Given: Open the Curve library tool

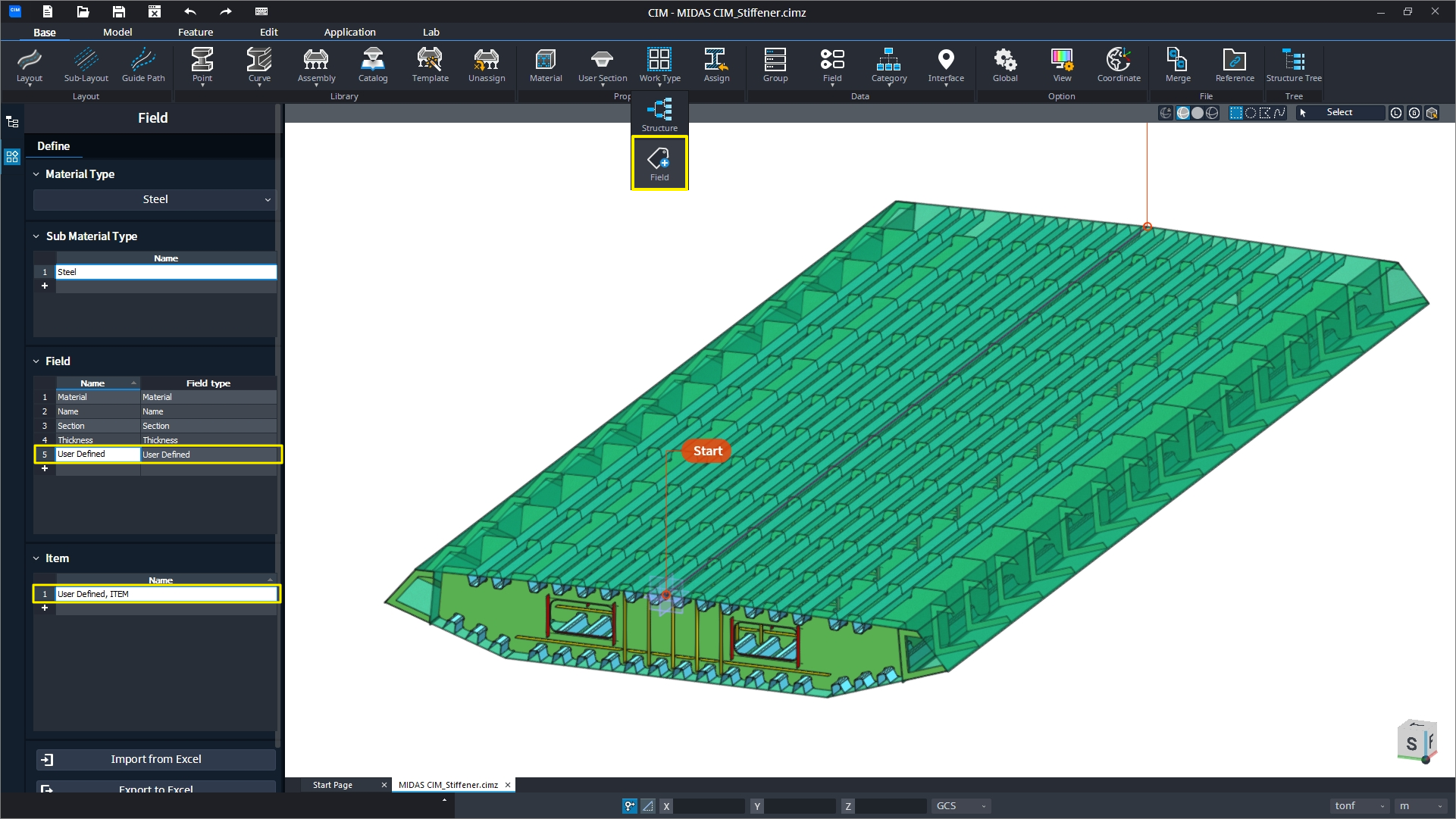Looking at the screenshot, I should tap(259, 65).
